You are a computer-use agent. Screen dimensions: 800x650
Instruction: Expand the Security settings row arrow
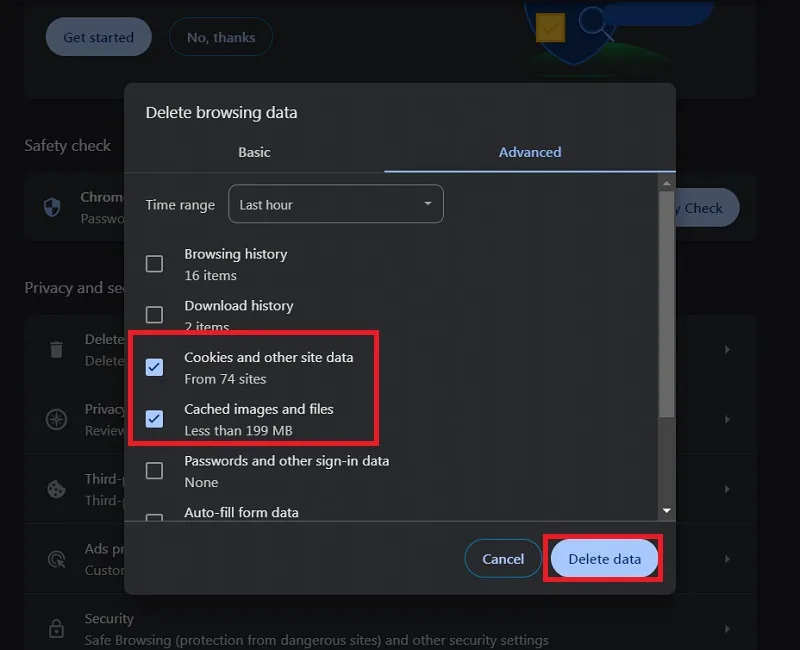click(727, 629)
